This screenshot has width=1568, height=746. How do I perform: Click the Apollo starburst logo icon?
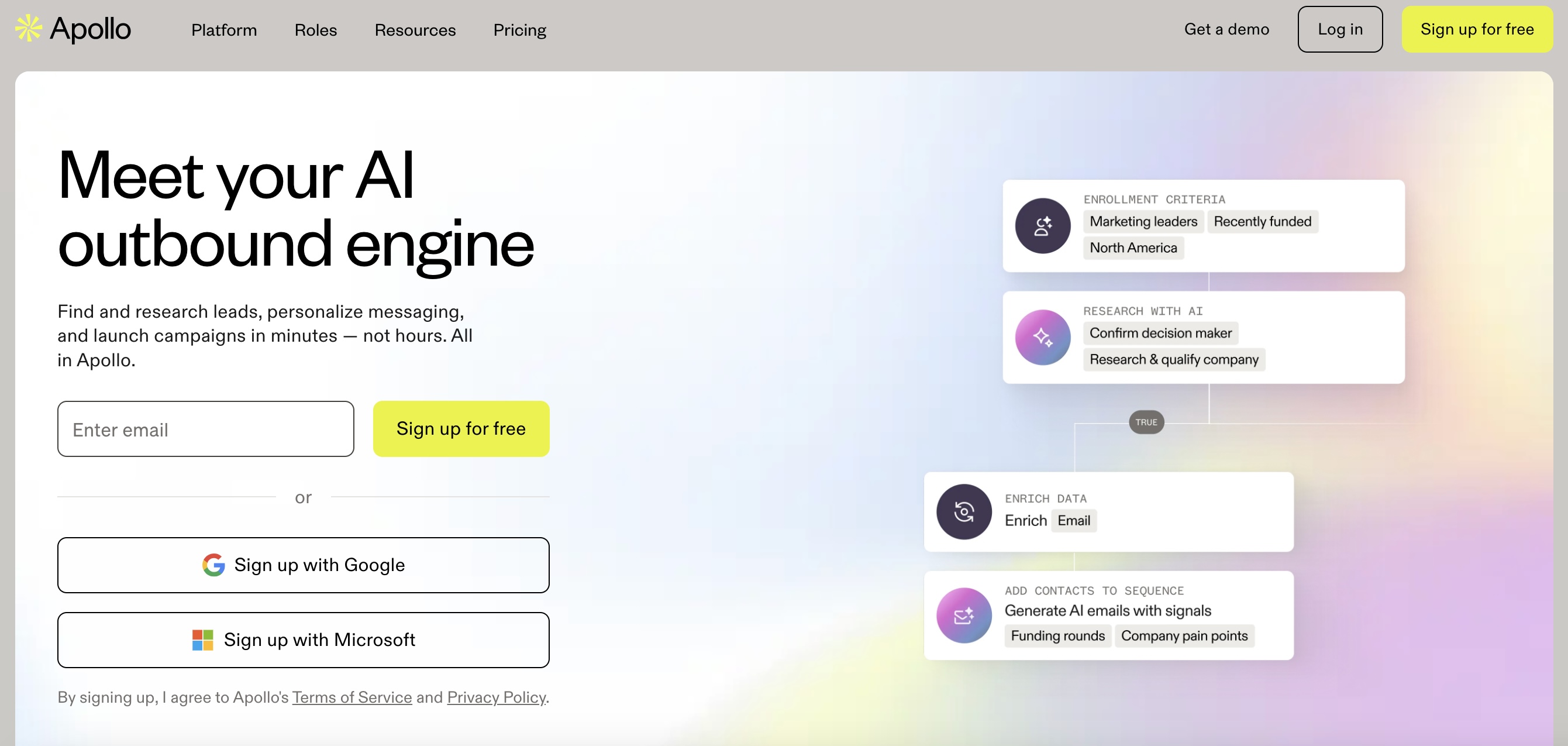(x=28, y=29)
